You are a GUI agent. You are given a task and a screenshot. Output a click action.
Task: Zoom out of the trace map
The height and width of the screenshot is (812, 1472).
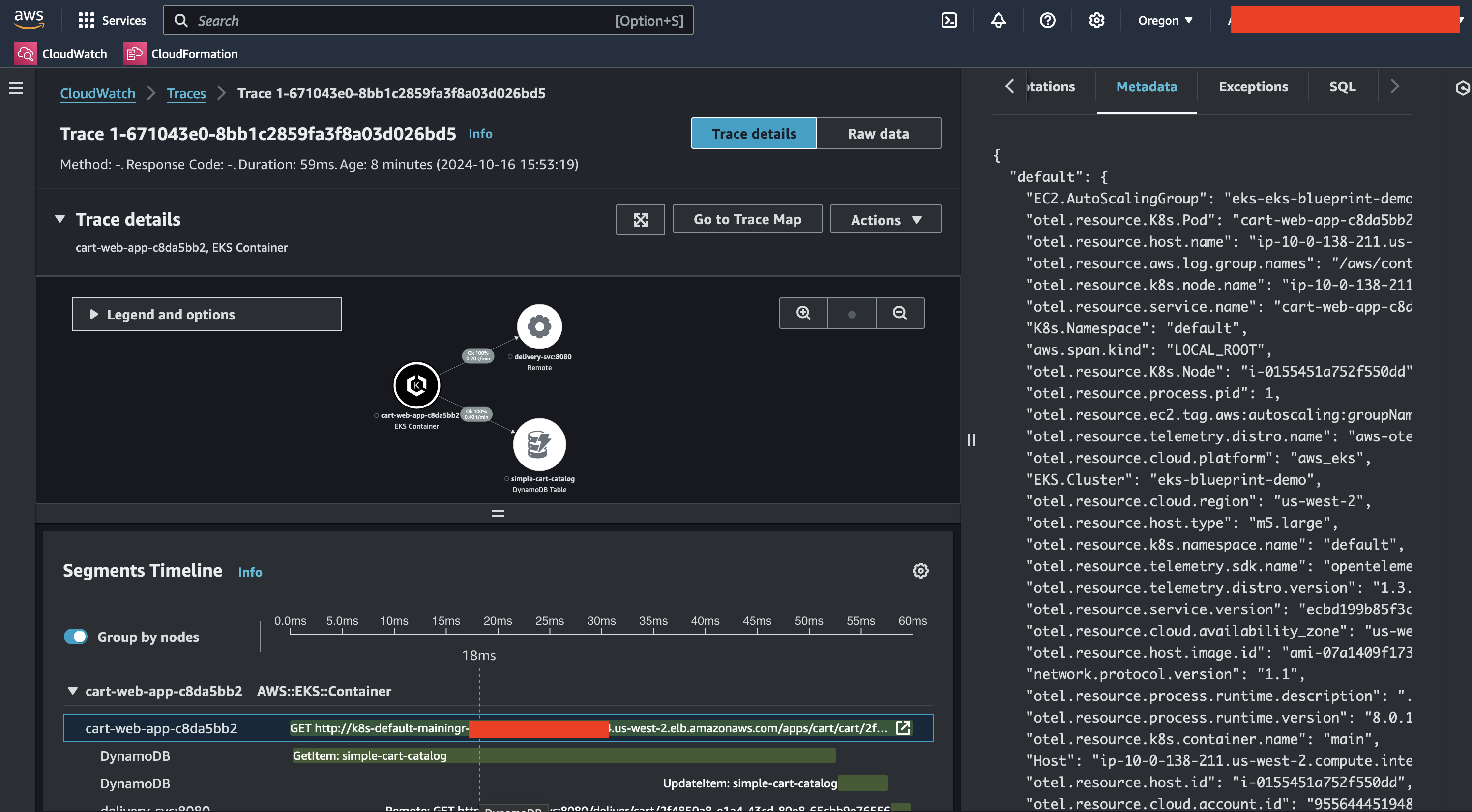pyautogui.click(x=899, y=313)
